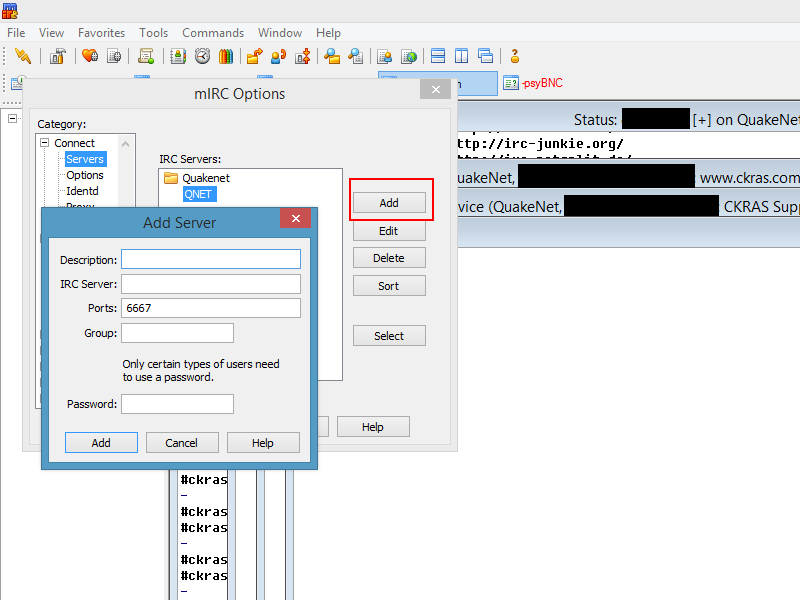The height and width of the screenshot is (600, 800).
Task: Click the DCC Chat toolbar icon
Action: tap(278, 56)
